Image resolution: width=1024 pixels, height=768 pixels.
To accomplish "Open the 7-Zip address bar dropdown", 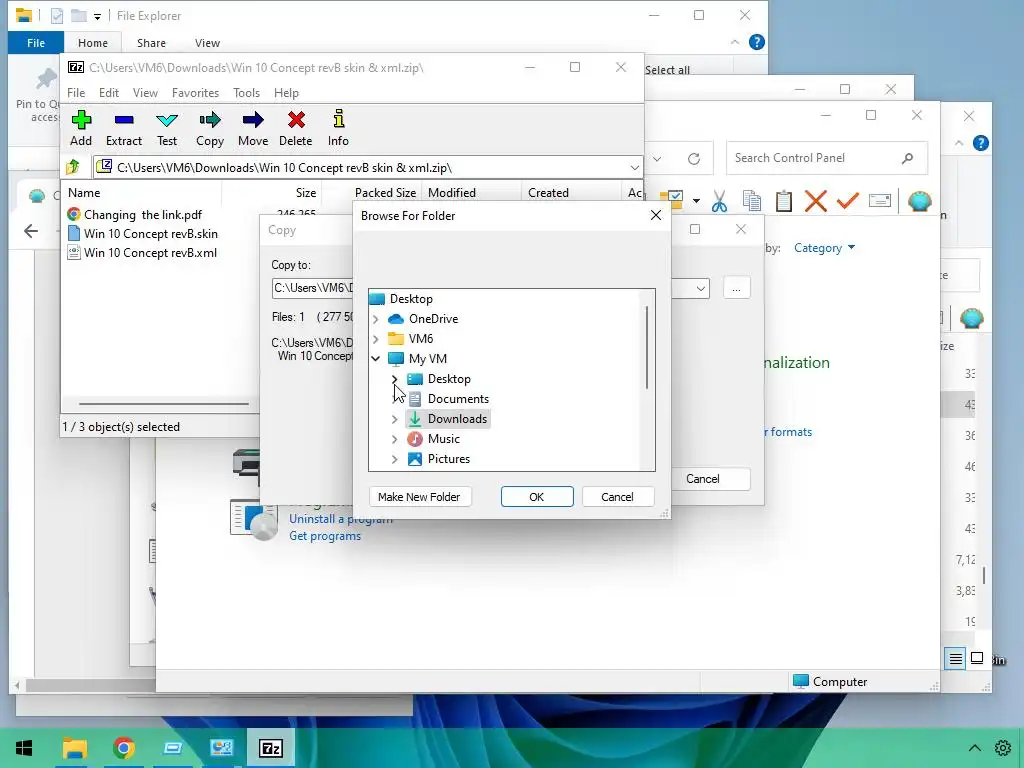I will coord(634,168).
